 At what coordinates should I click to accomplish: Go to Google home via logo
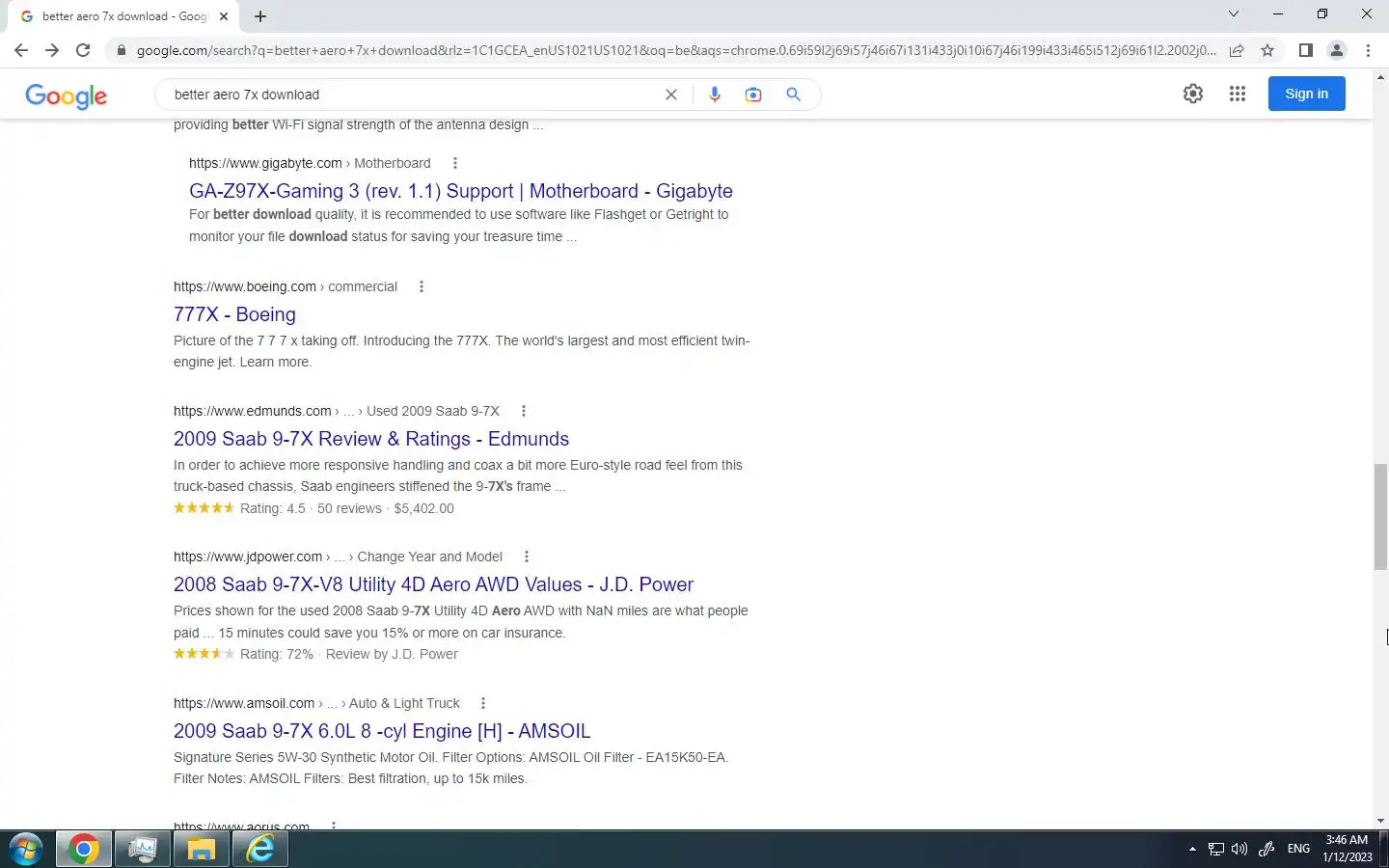click(x=66, y=95)
